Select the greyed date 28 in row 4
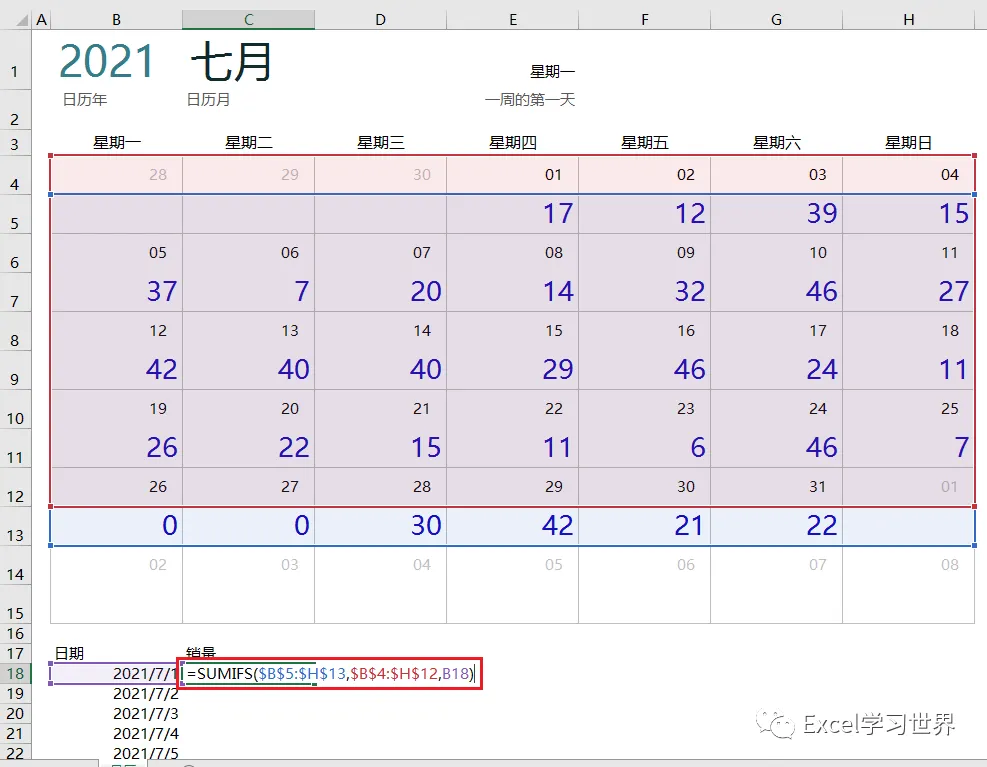987x767 pixels. click(x=116, y=175)
